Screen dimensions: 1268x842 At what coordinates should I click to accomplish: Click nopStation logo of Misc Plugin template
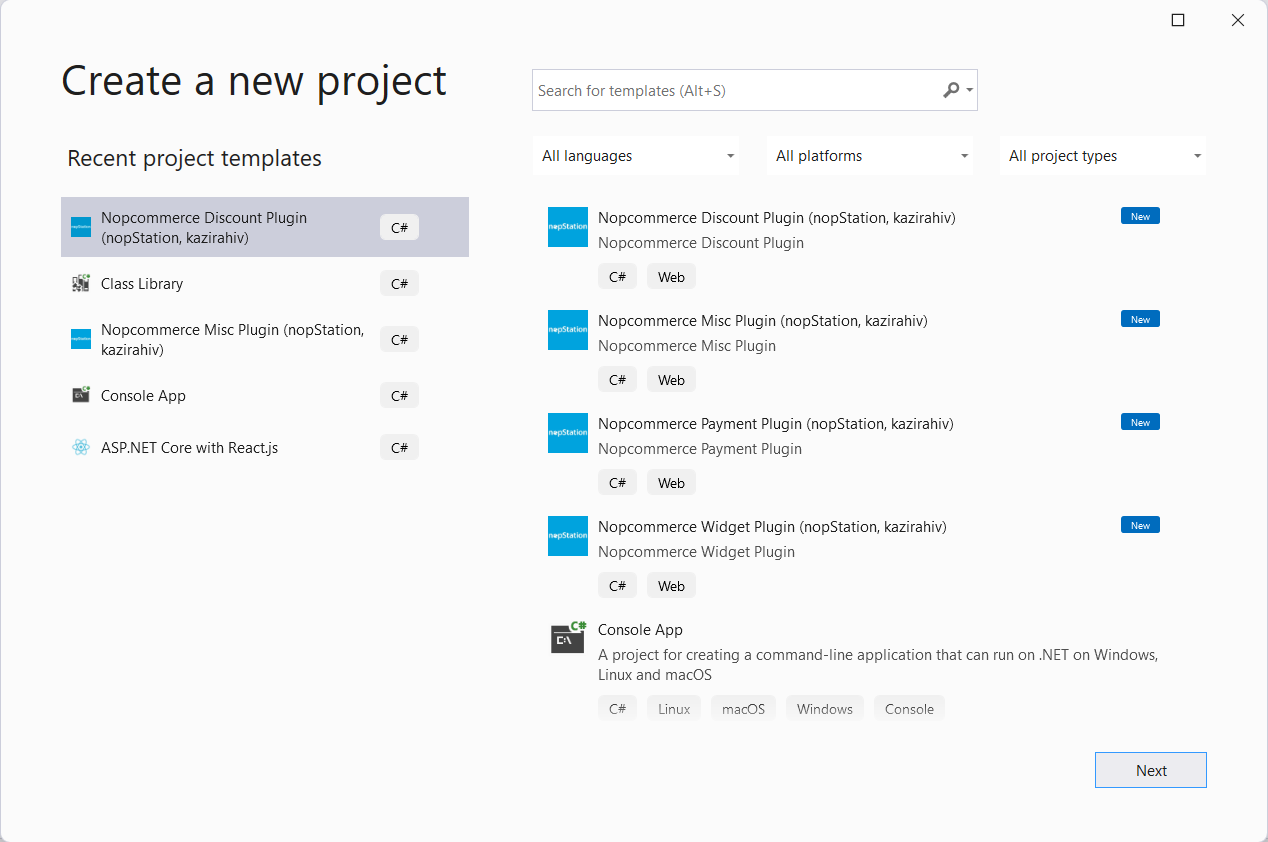pyautogui.click(x=568, y=330)
